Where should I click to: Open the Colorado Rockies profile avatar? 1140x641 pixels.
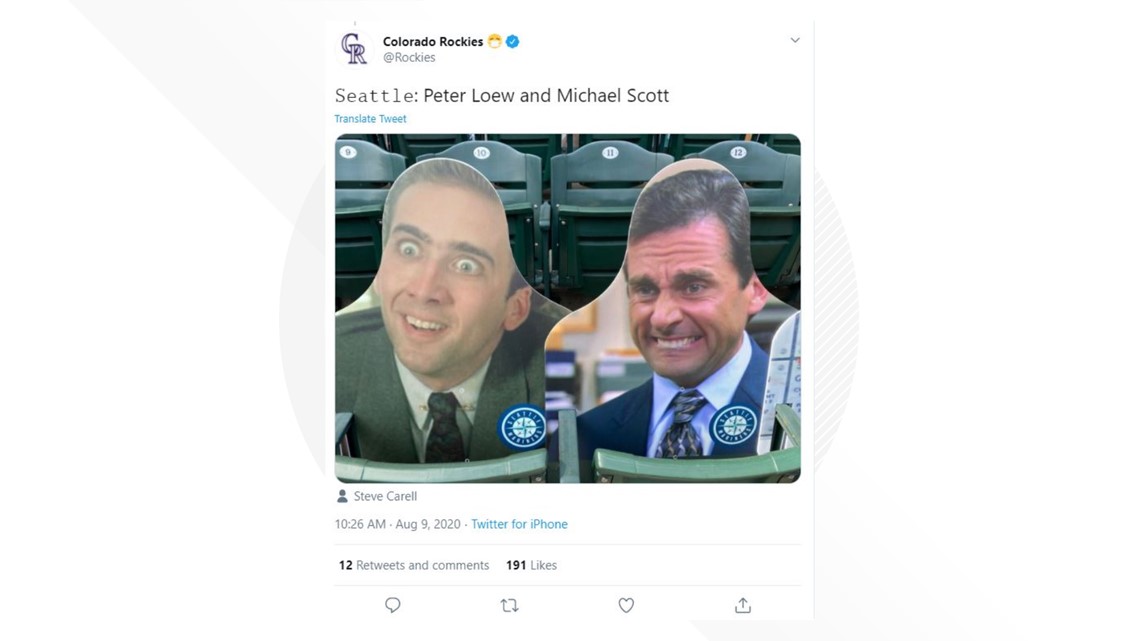coord(354,49)
